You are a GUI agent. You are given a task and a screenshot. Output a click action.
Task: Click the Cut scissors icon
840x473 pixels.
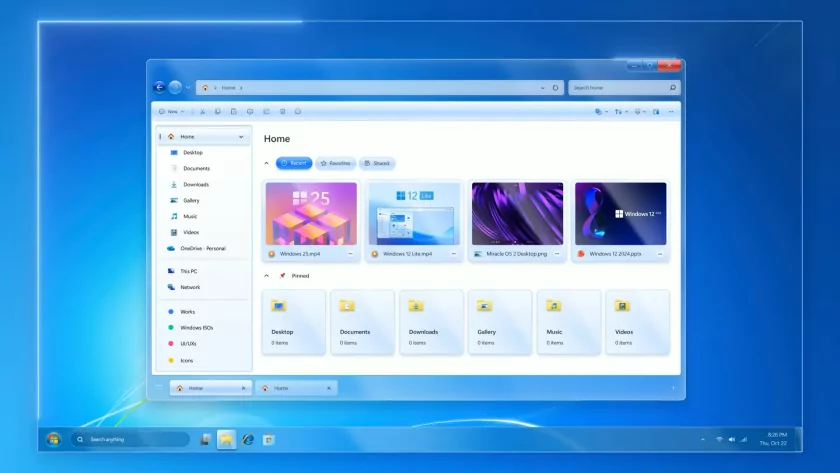pos(202,111)
